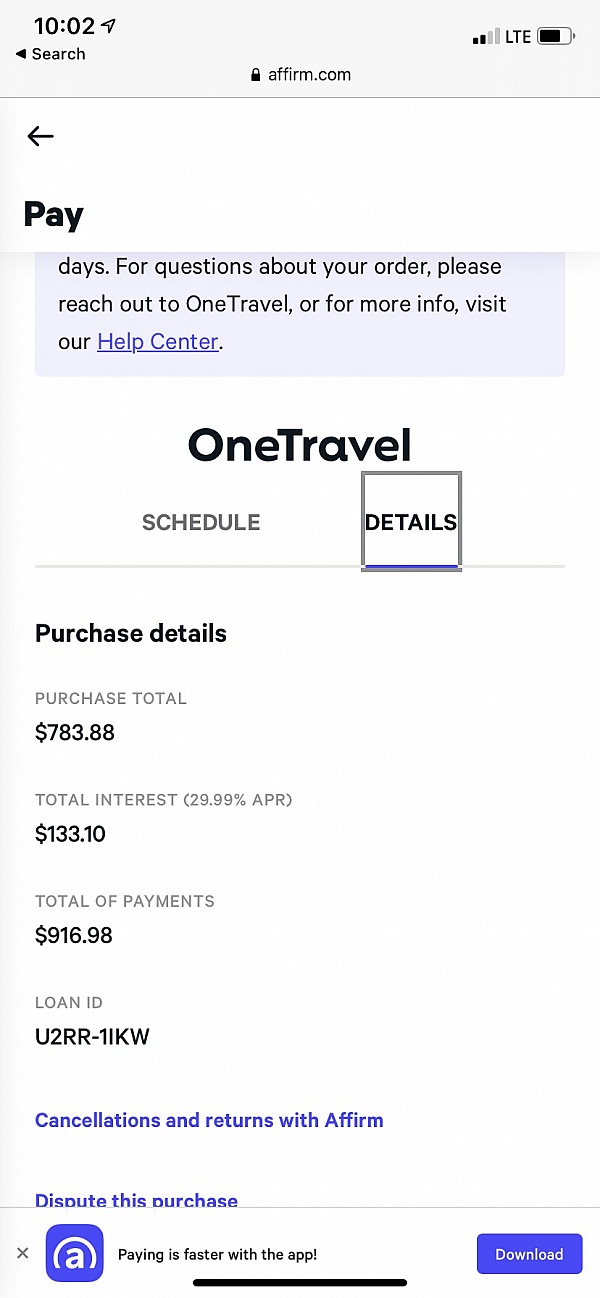The width and height of the screenshot is (600, 1298).
Task: Switch to the SCHEDULE tab
Action: (201, 522)
